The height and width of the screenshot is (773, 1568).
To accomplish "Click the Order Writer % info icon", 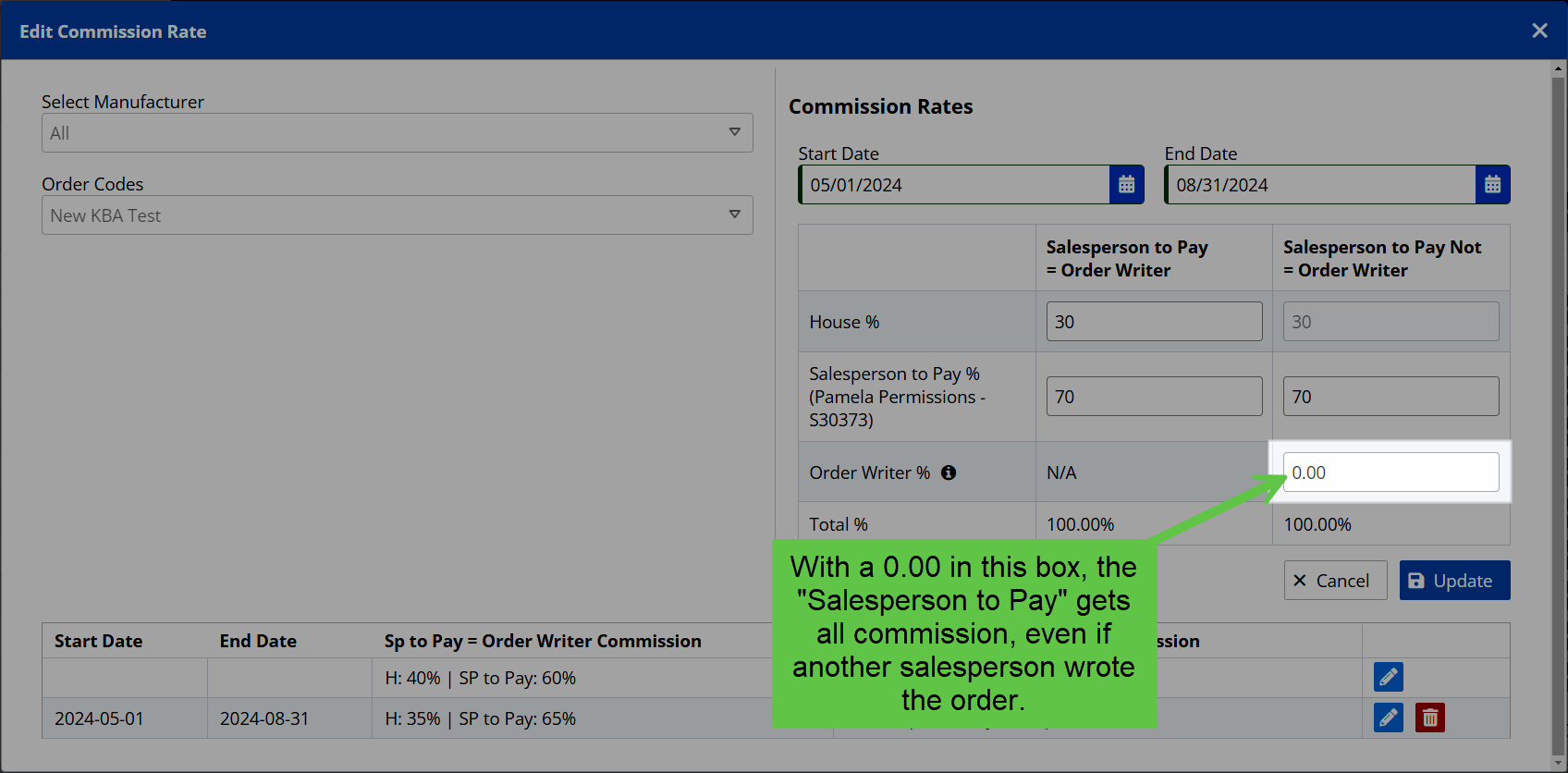I will tap(949, 472).
